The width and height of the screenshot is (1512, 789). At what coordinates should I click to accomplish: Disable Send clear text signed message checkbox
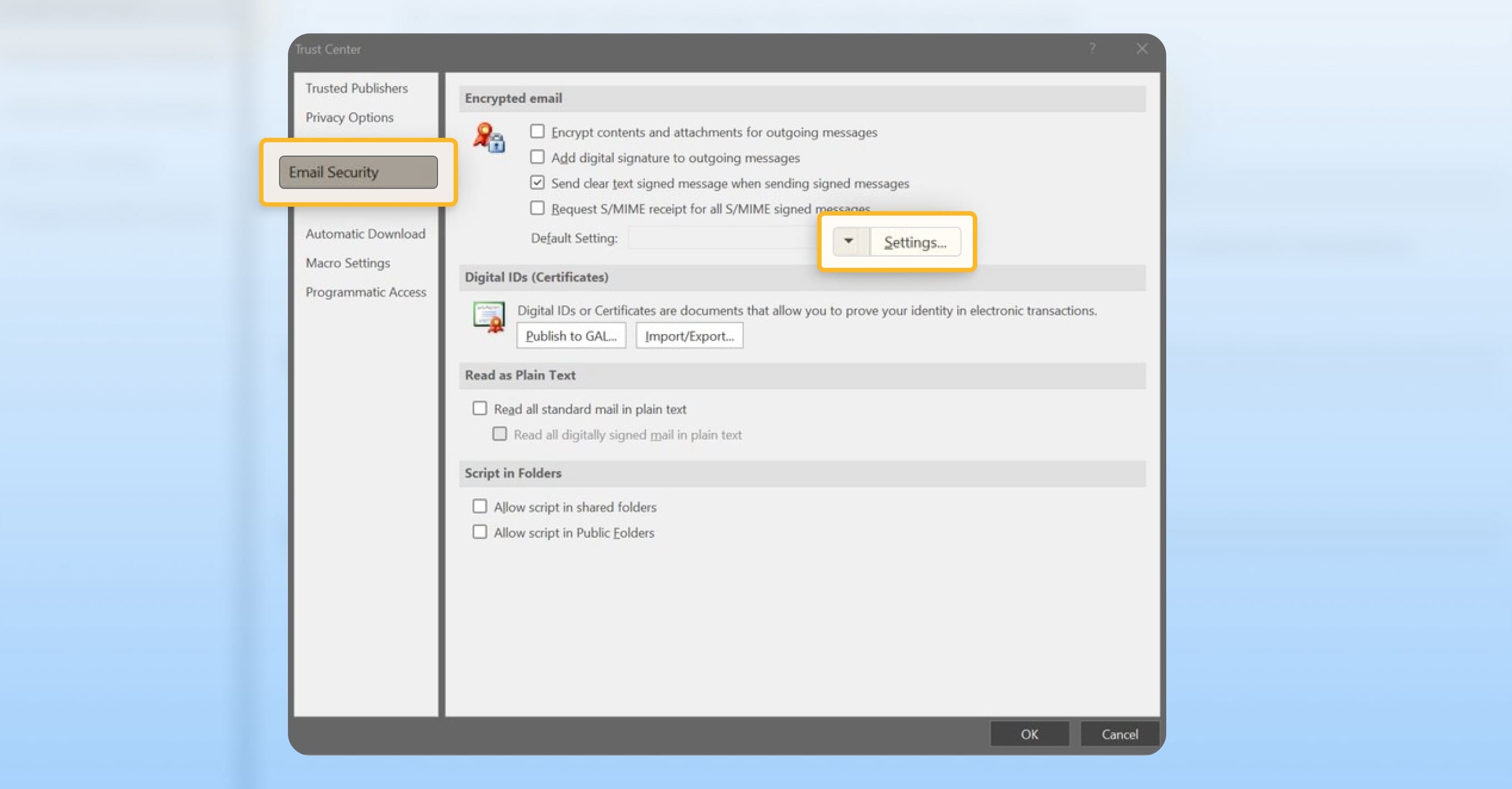(537, 183)
